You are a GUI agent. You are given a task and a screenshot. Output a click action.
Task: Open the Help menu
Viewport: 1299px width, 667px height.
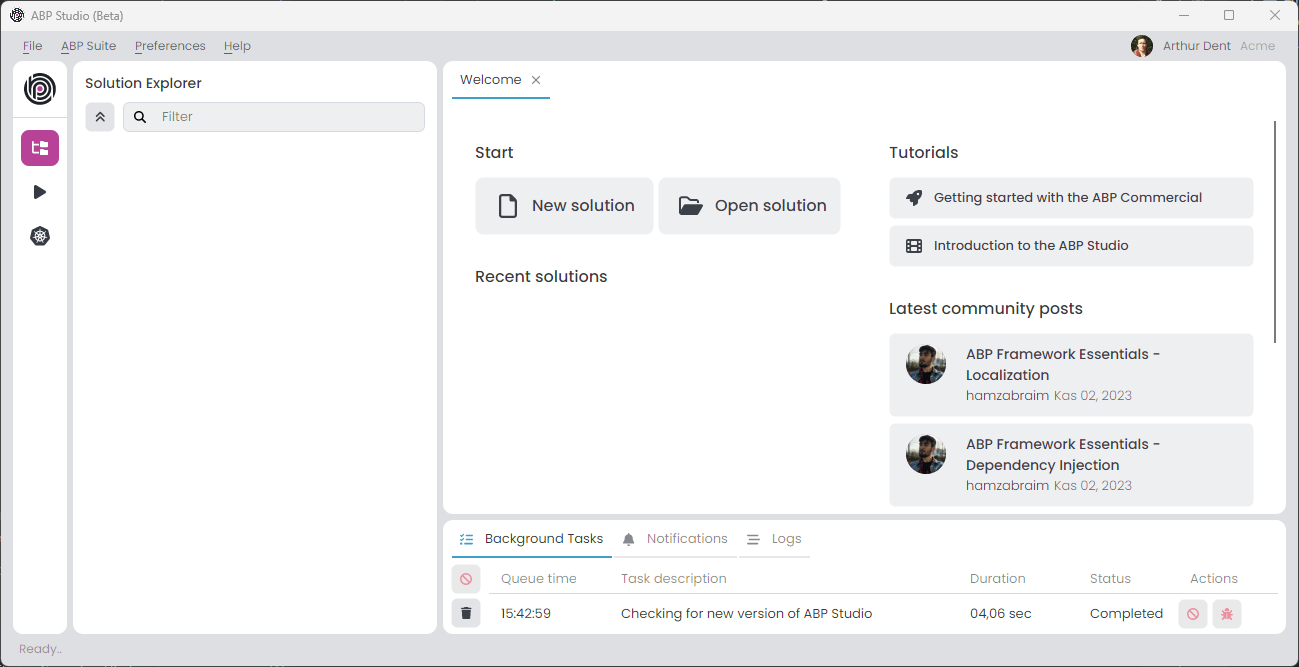(x=237, y=46)
